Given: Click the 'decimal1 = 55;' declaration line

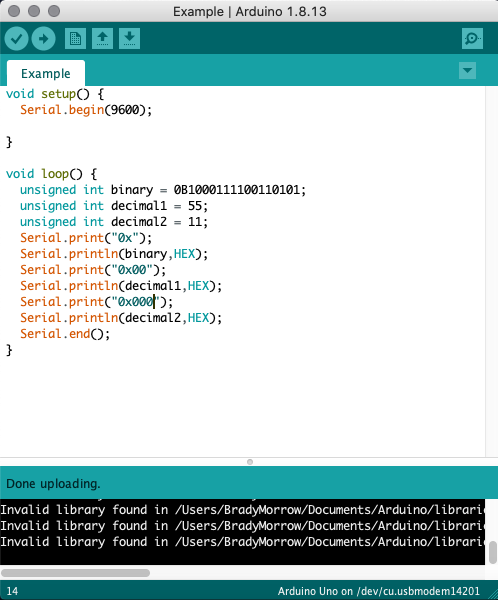Looking at the screenshot, I should 114,206.
